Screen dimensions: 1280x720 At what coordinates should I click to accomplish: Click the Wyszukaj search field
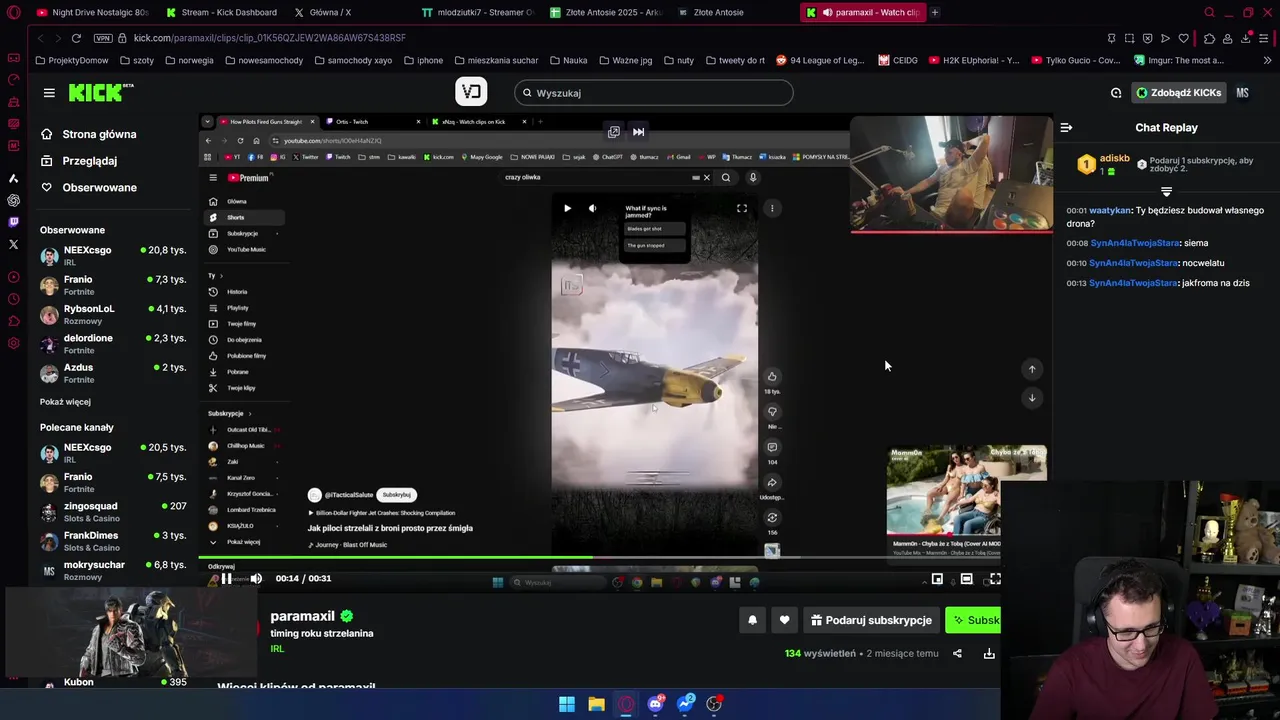click(654, 93)
